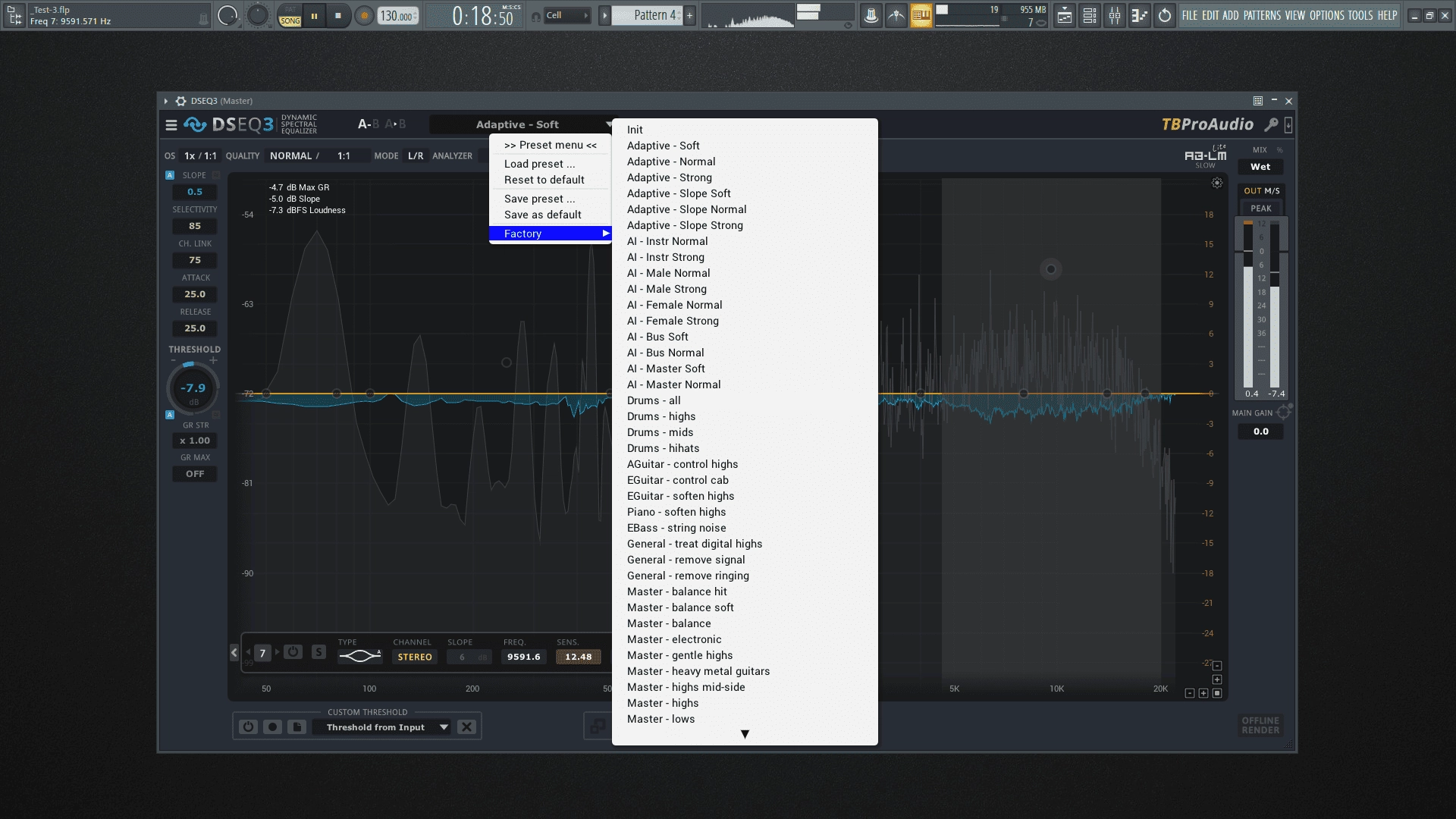Screen dimensions: 1456x819
Task: Expand Factory submenu arrow
Action: [606, 234]
